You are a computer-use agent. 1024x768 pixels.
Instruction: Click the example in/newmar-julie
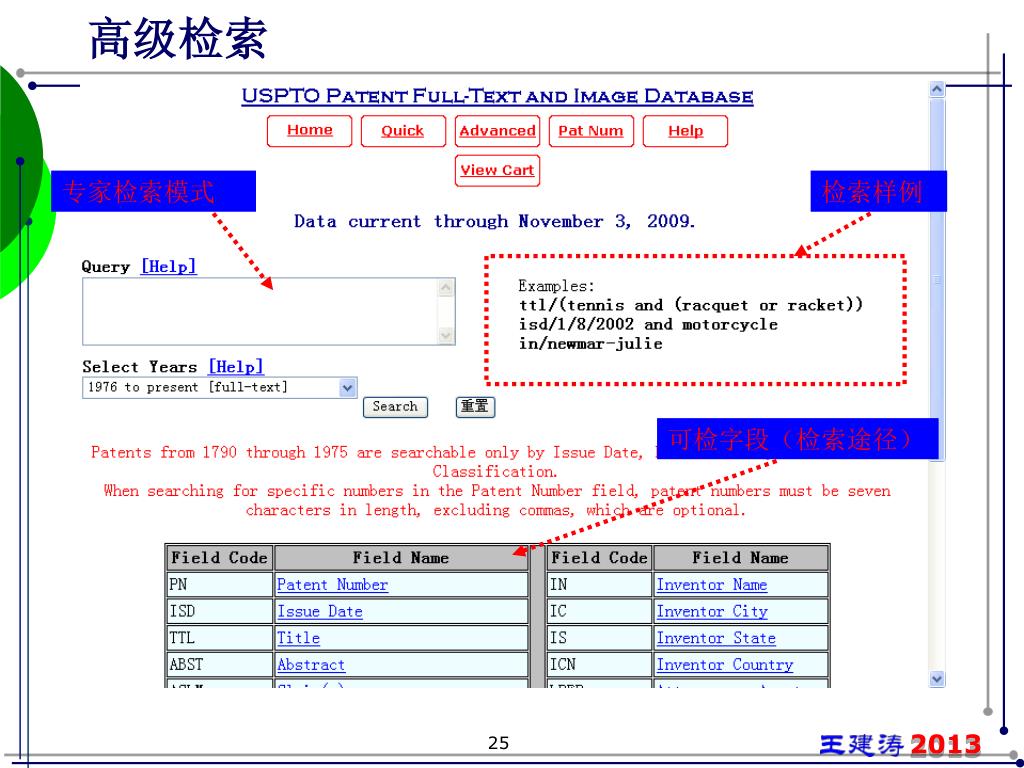click(590, 344)
